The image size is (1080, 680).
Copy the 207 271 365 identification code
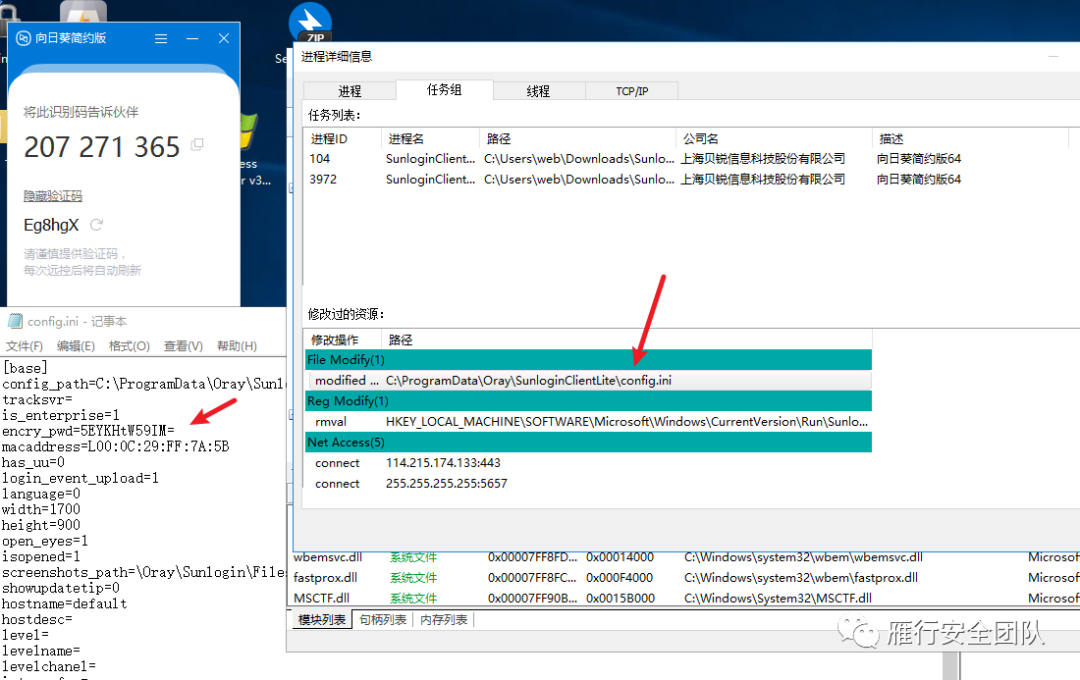point(197,145)
